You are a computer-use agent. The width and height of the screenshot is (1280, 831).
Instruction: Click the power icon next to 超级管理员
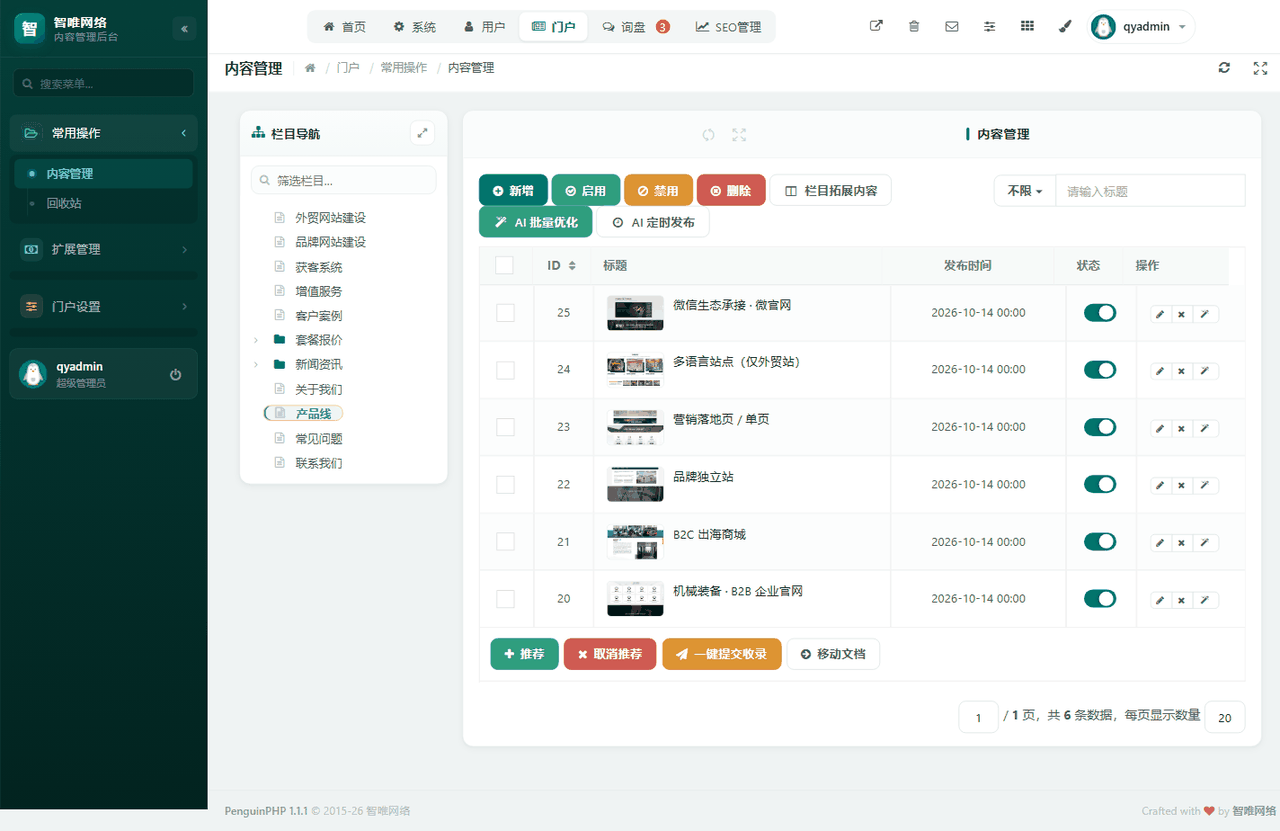click(x=176, y=375)
